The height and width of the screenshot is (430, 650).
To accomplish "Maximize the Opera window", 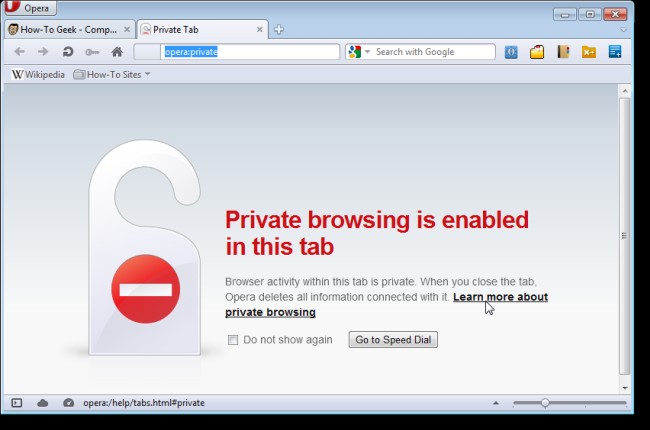I will [x=590, y=15].
